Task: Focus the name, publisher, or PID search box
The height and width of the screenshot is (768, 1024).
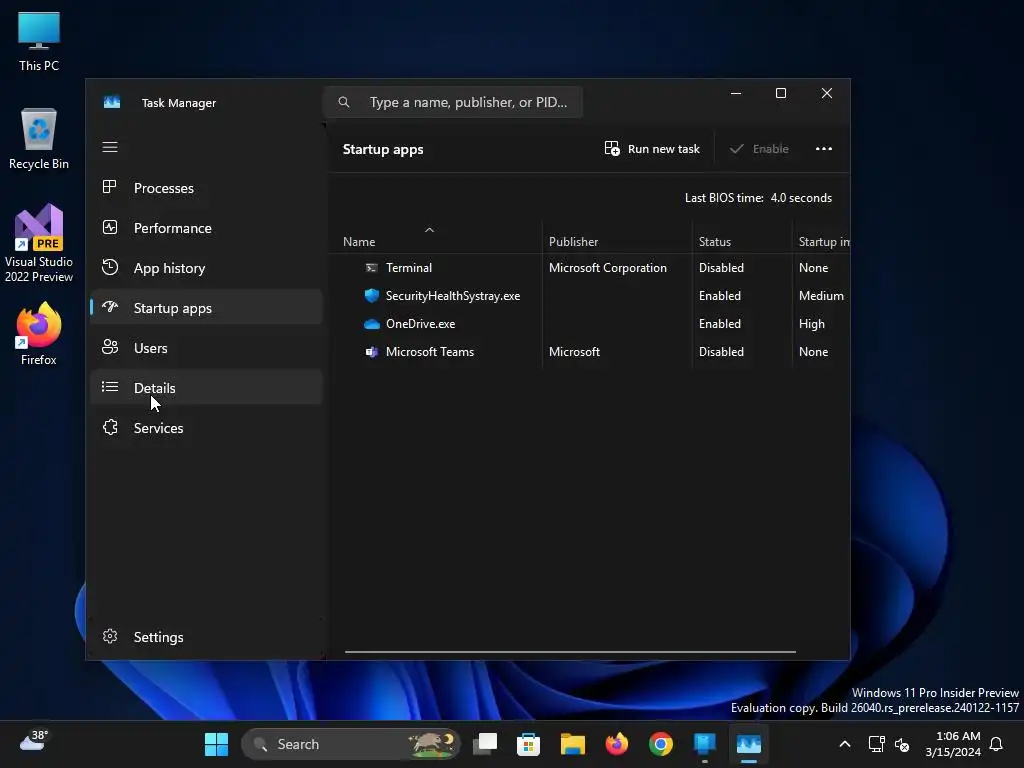Action: 453,103
